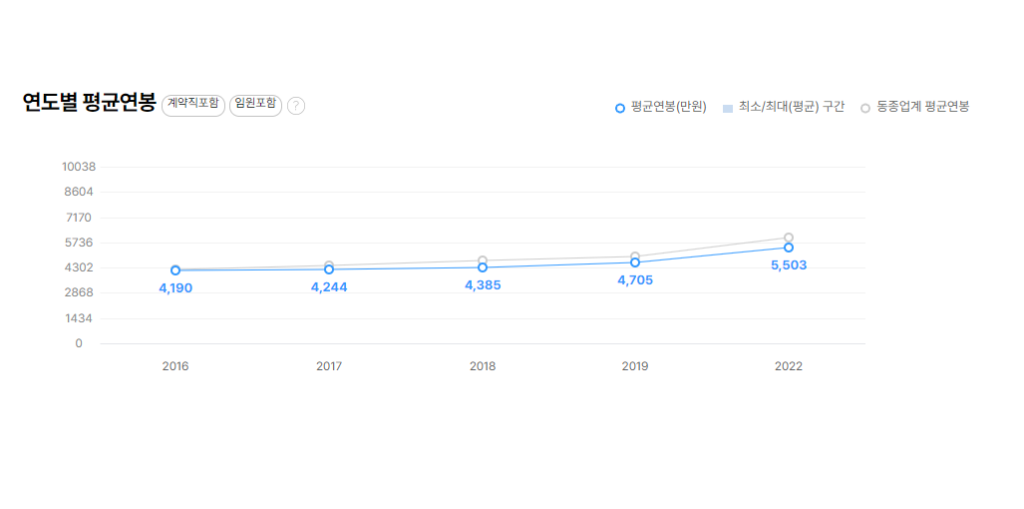Click the 5,503 salary value label
The width and height of the screenshot is (1024, 509).
788,266
